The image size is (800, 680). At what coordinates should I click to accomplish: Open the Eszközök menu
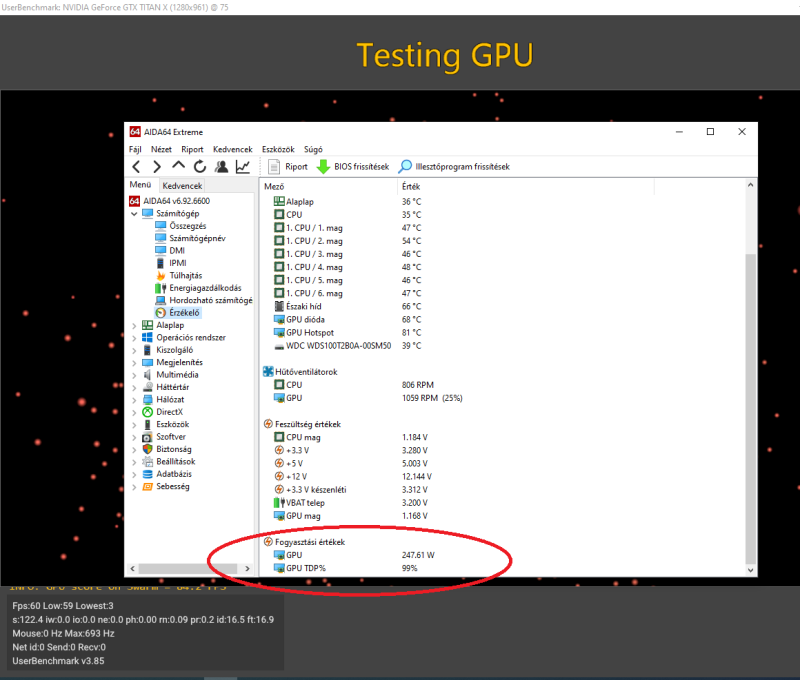tap(278, 149)
